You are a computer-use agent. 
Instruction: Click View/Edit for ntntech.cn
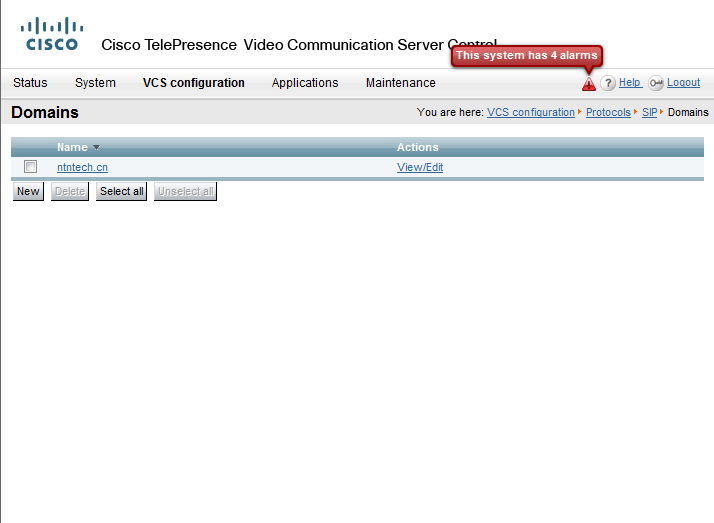[420, 168]
